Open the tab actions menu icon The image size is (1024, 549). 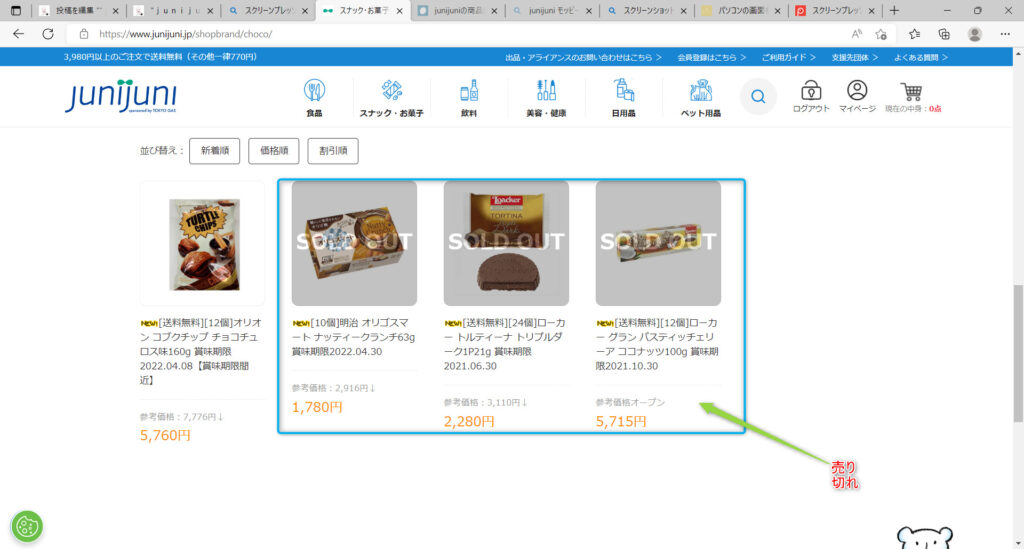point(16,10)
